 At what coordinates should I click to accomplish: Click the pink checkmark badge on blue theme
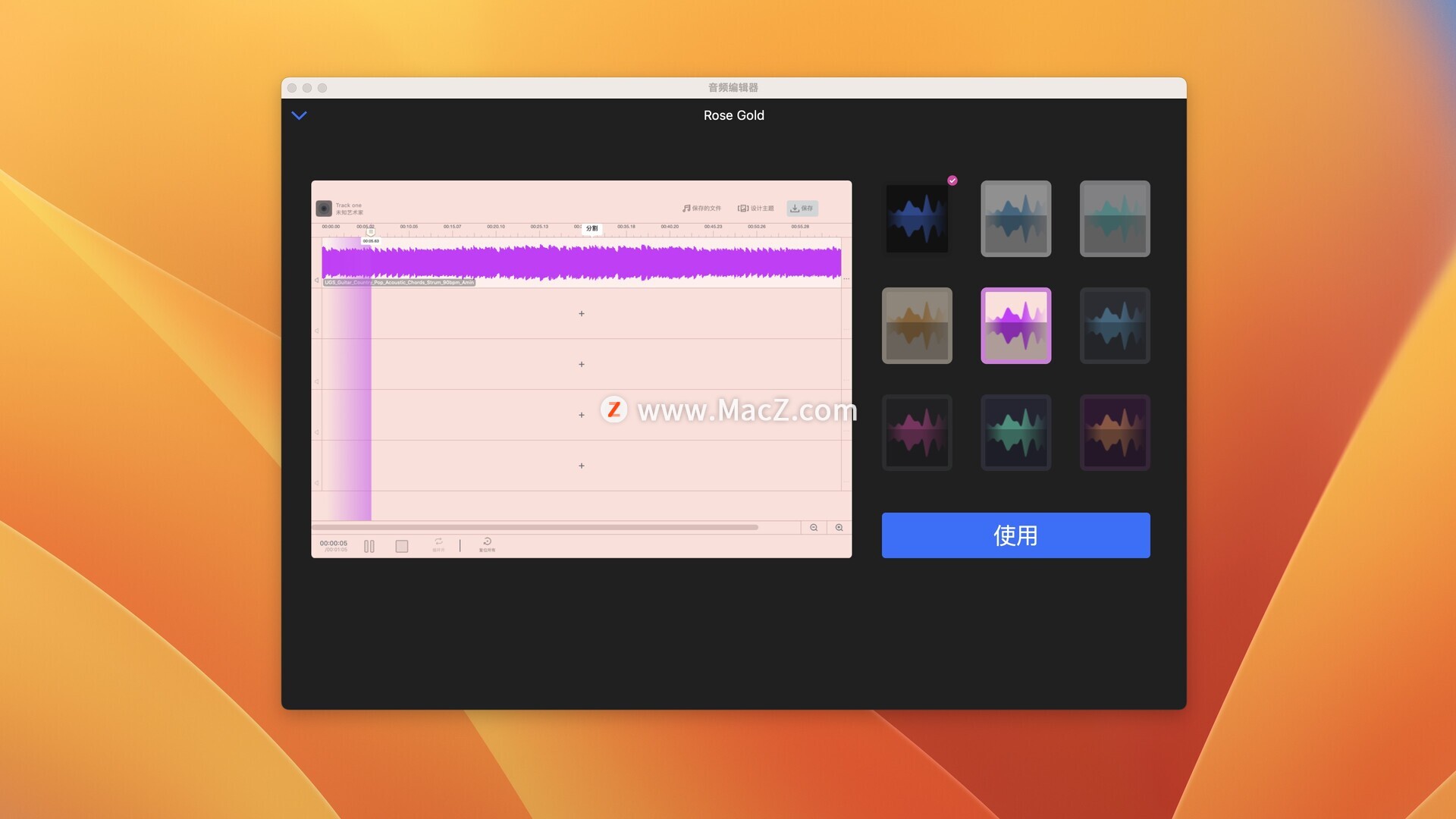pos(952,180)
